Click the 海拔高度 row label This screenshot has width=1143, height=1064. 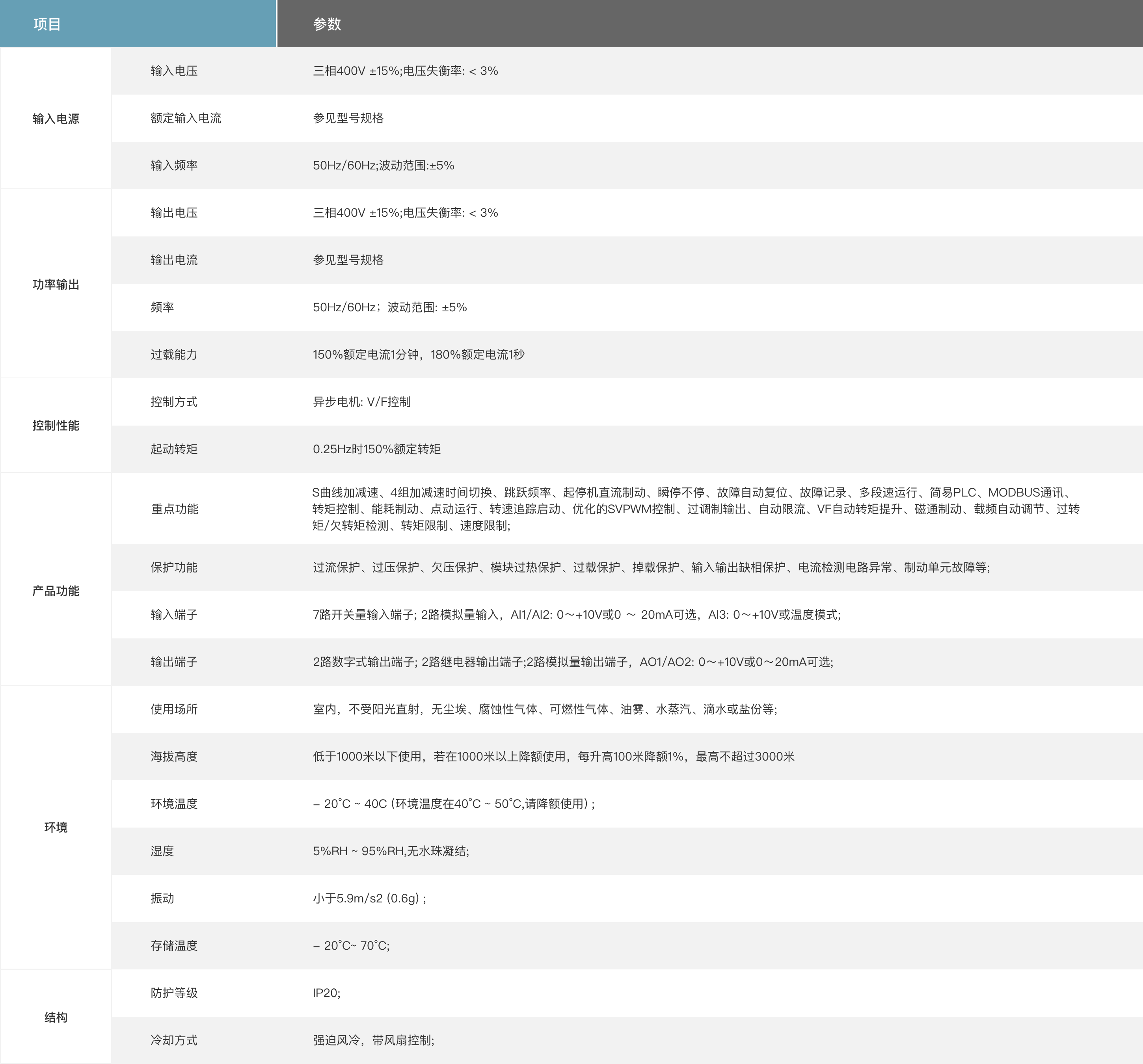pyautogui.click(x=174, y=757)
